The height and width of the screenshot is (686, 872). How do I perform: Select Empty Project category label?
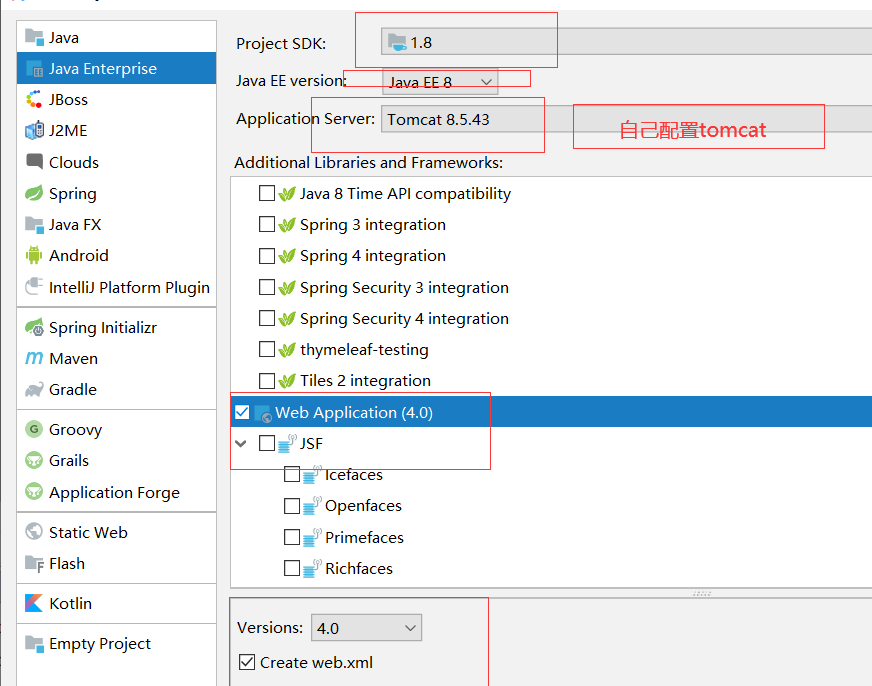100,644
